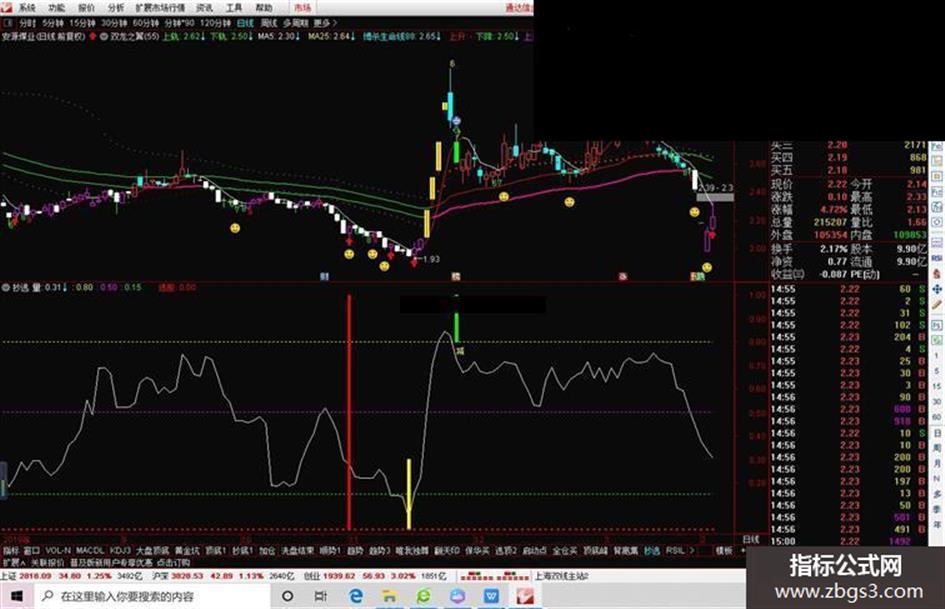Open the 系统 menu

(x=27, y=8)
